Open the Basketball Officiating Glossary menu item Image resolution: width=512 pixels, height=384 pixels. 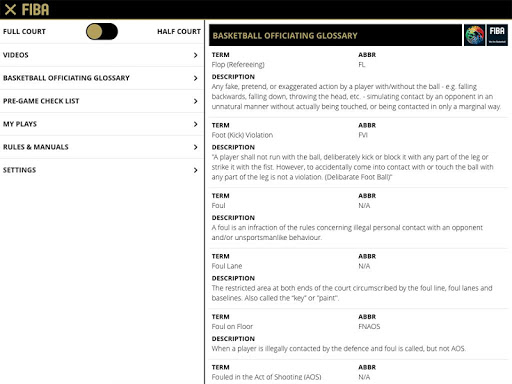[102, 78]
